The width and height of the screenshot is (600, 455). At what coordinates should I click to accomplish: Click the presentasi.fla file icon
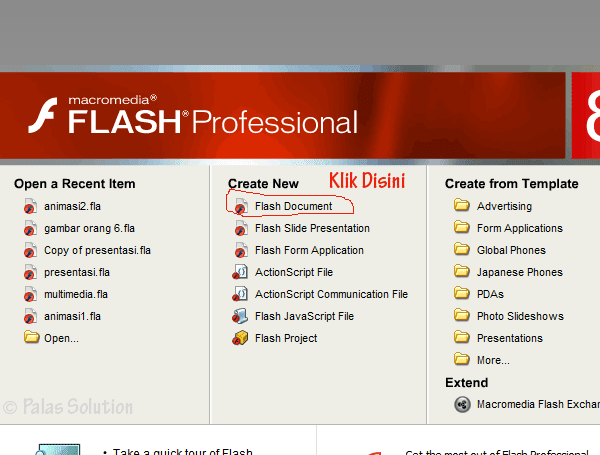click(30, 272)
